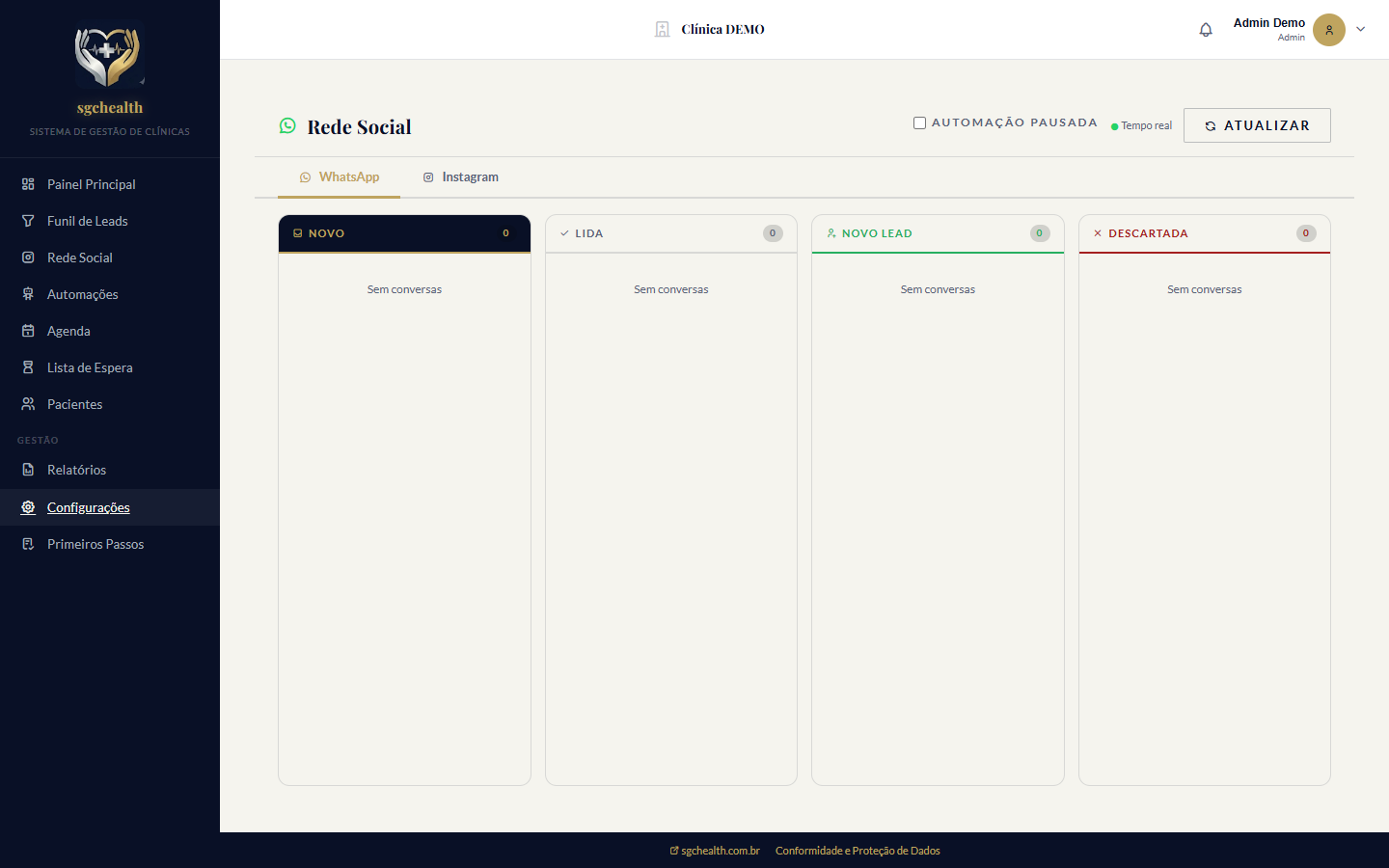Click the WhatsApp icon beside Rede Social title
Screen dimensions: 1389x868
(287, 125)
